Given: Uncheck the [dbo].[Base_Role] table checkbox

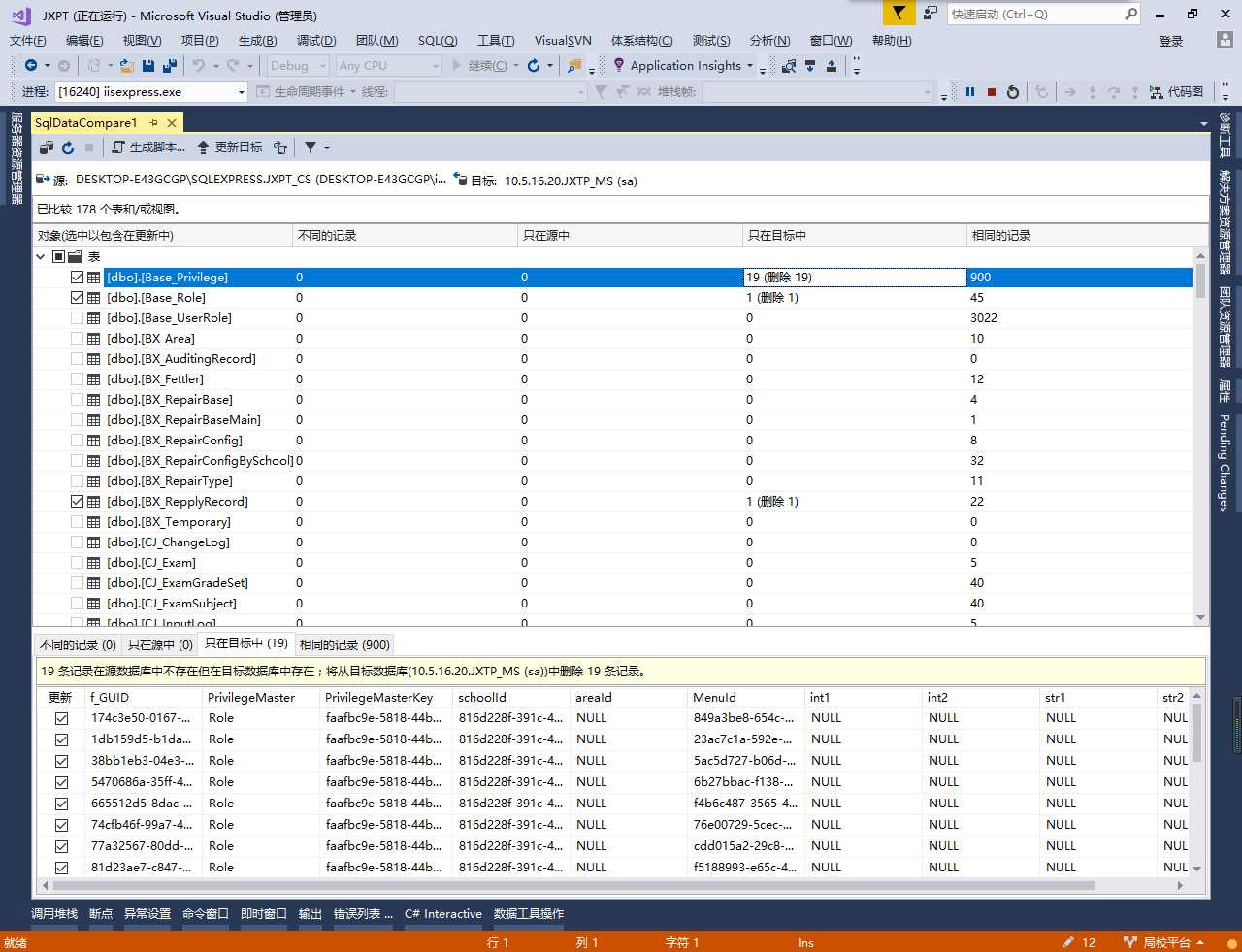Looking at the screenshot, I should coord(78,298).
